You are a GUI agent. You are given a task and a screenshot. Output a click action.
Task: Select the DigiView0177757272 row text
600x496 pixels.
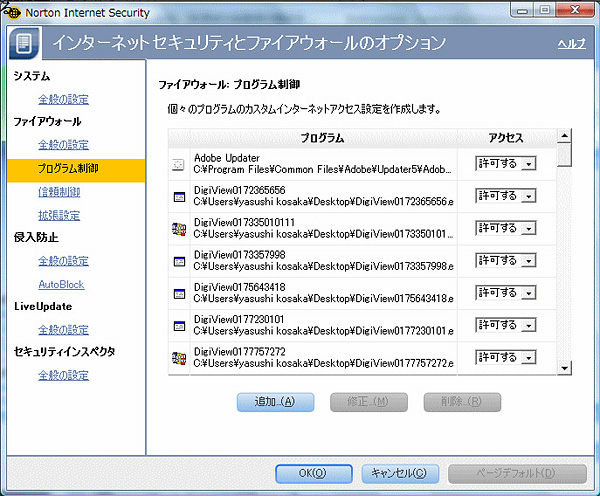(x=323, y=357)
